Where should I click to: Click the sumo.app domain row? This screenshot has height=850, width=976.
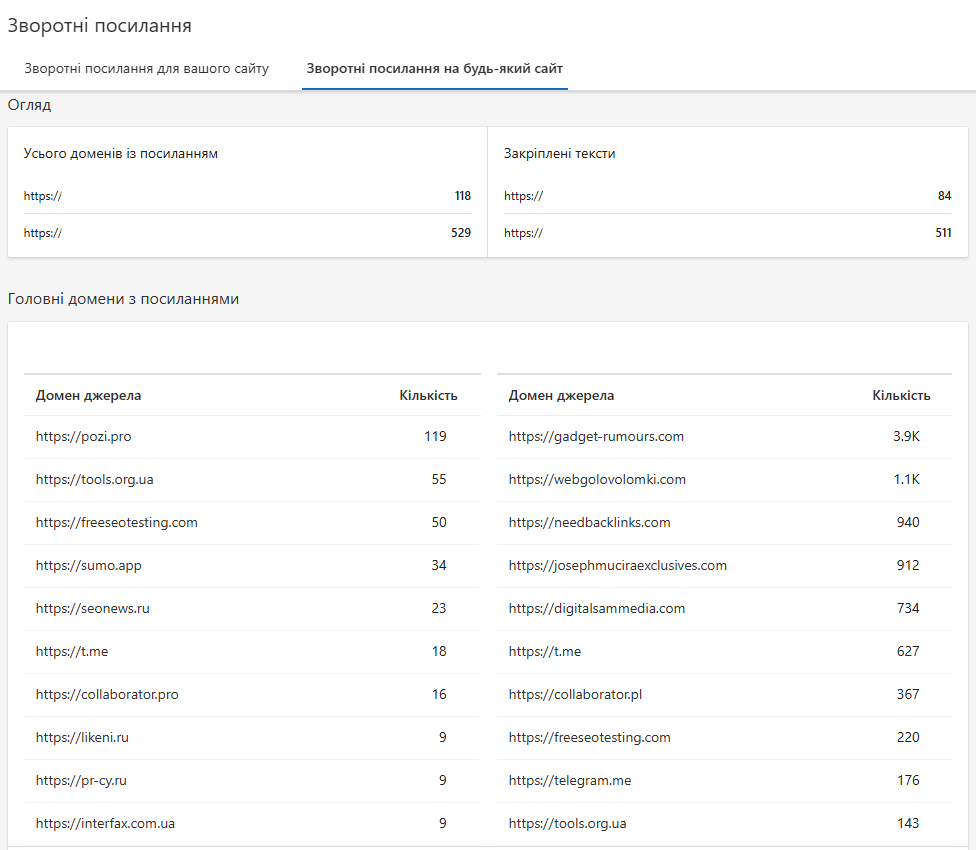pos(88,565)
